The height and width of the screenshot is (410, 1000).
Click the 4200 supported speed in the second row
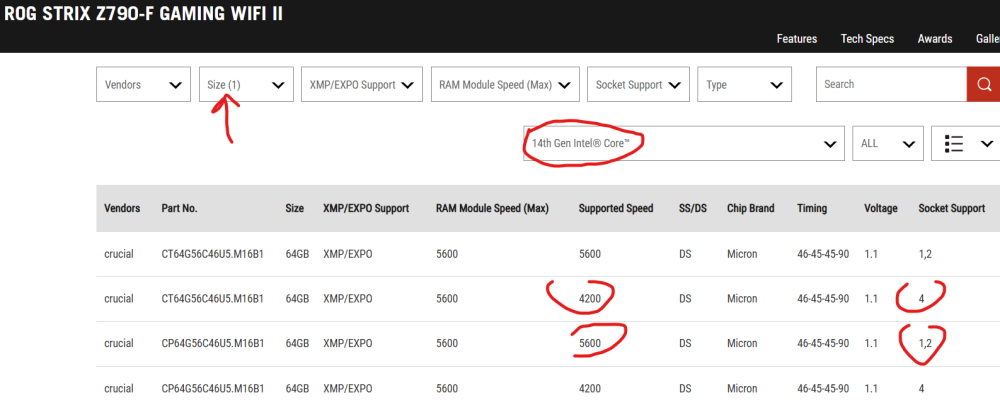(x=590, y=298)
